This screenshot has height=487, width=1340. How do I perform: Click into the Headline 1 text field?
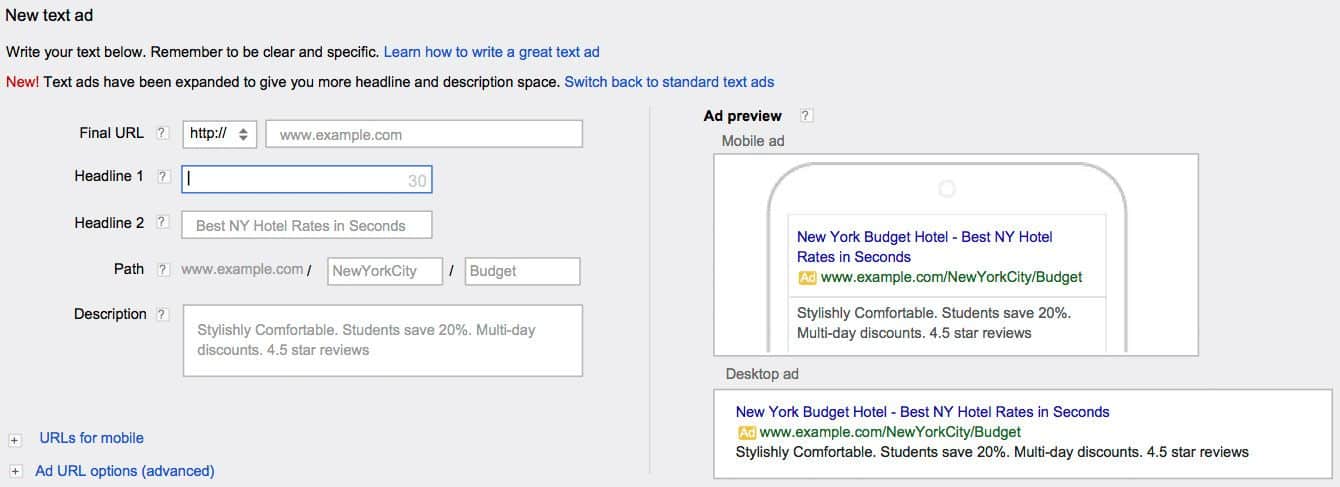coord(307,179)
